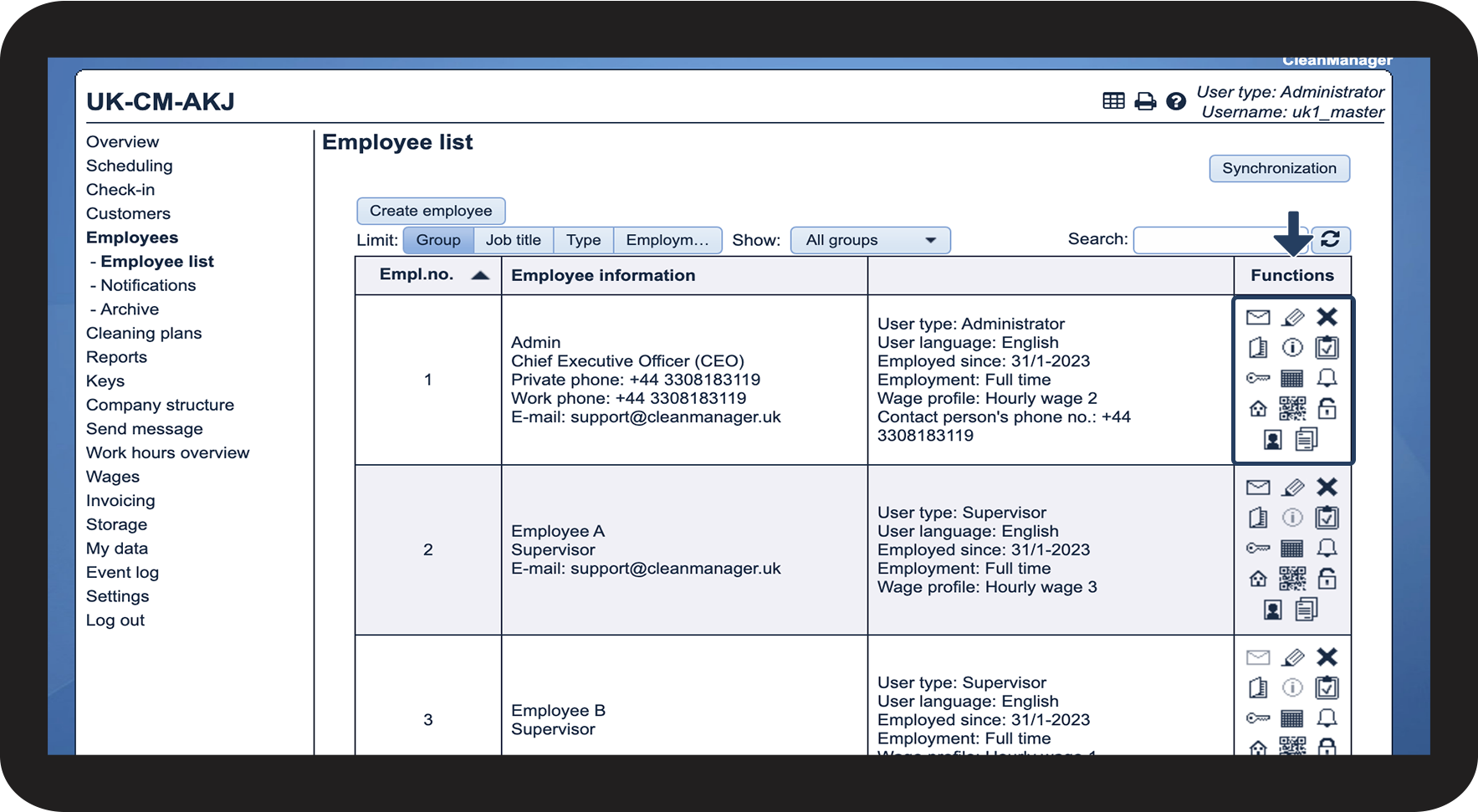Click the refresh icon beside the search box
Screen dimensions: 1478x812
click(1330, 239)
